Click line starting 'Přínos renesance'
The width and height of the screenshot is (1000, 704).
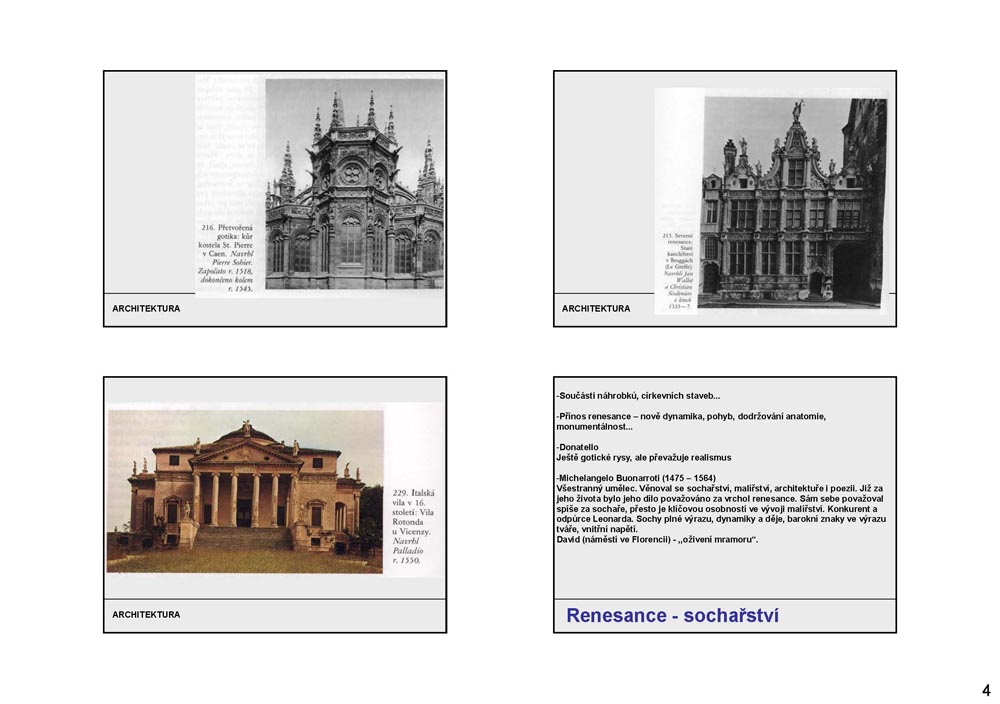click(x=691, y=422)
